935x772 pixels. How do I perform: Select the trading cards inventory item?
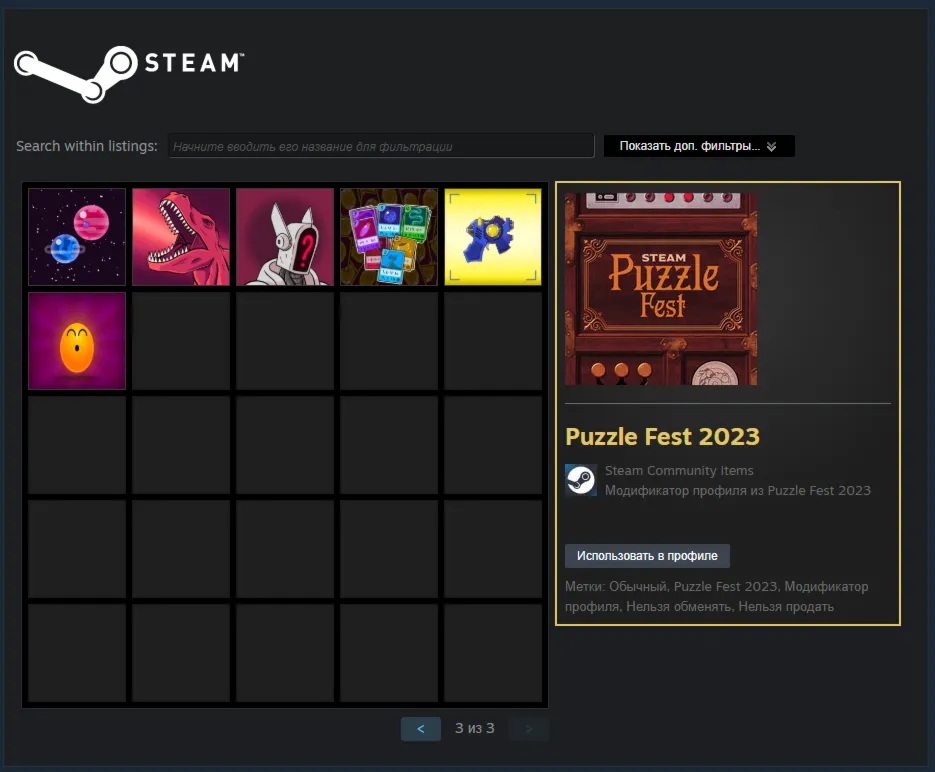point(389,237)
